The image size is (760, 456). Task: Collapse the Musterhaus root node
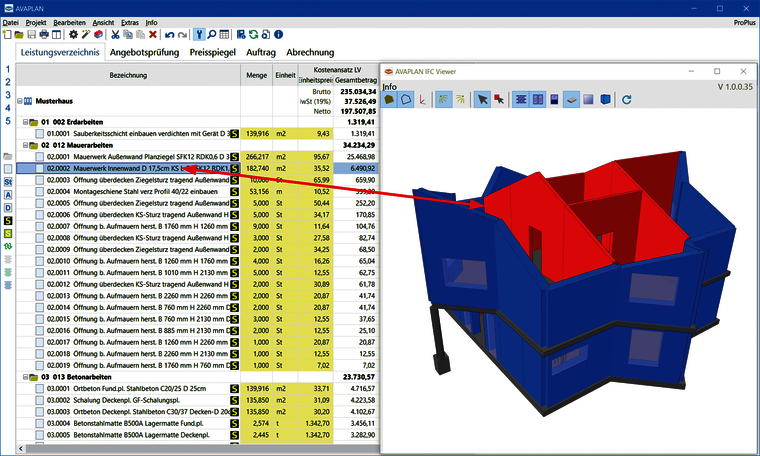(x=20, y=101)
